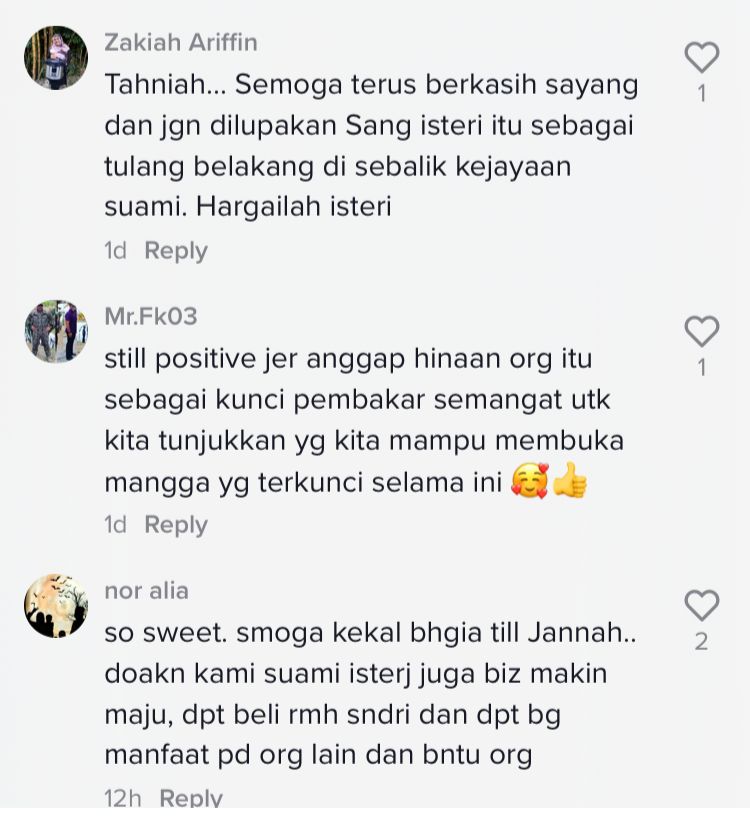
Task: Like nor alia's comment using heart icon
Action: click(701, 605)
